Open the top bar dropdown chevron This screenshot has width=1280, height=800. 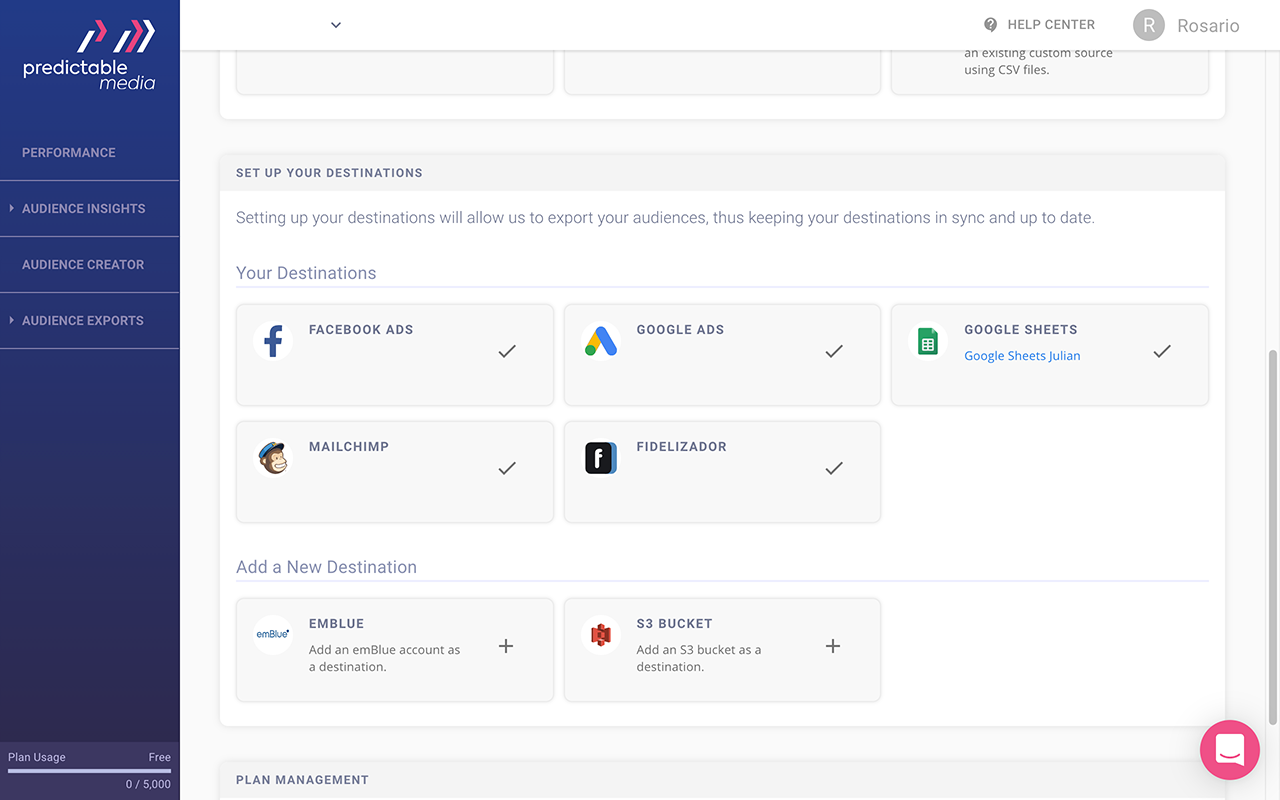336,25
